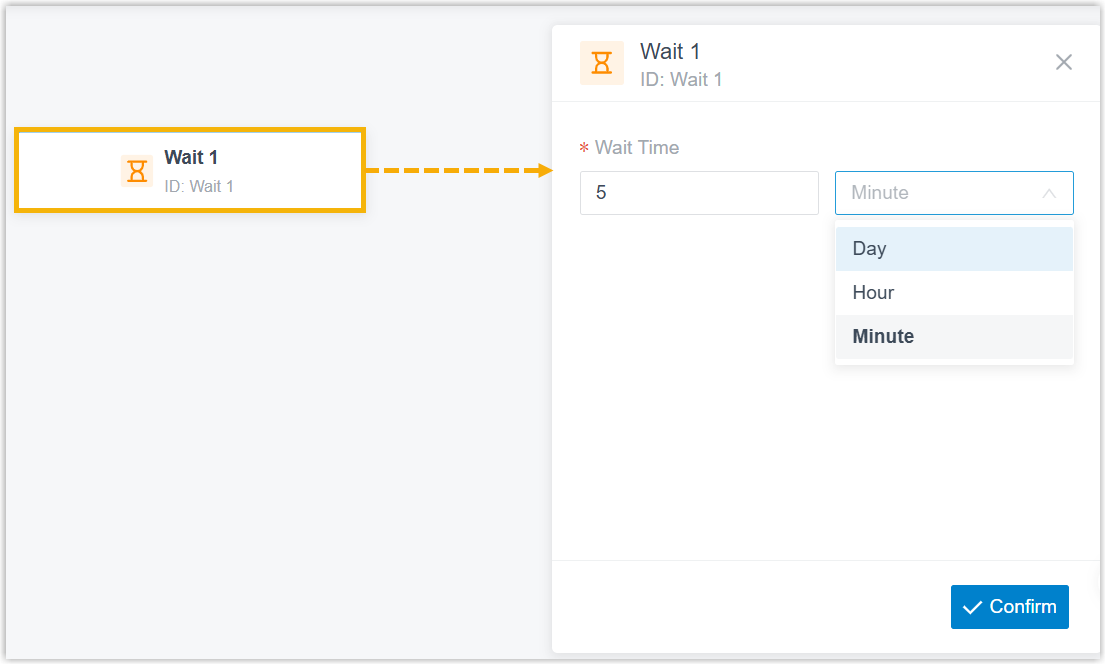Click the Wait 1 label inside the node

pyautogui.click(x=191, y=157)
